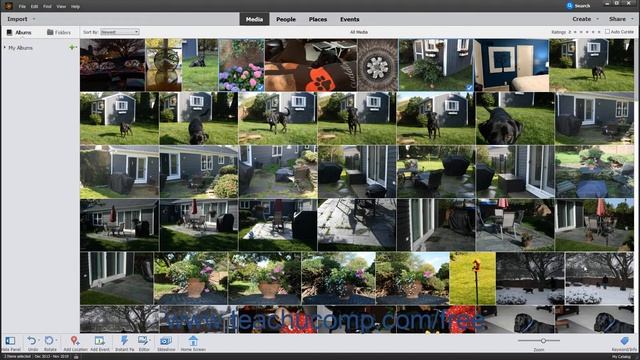Open the Sort By Newest combo box
Image resolution: width=640 pixels, height=360 pixels.
click(120, 32)
